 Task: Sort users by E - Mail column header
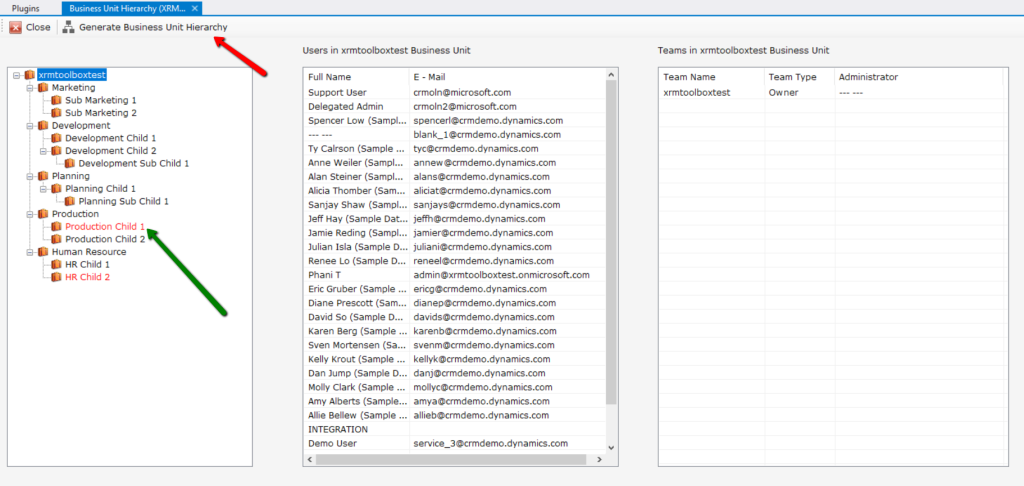coord(432,77)
